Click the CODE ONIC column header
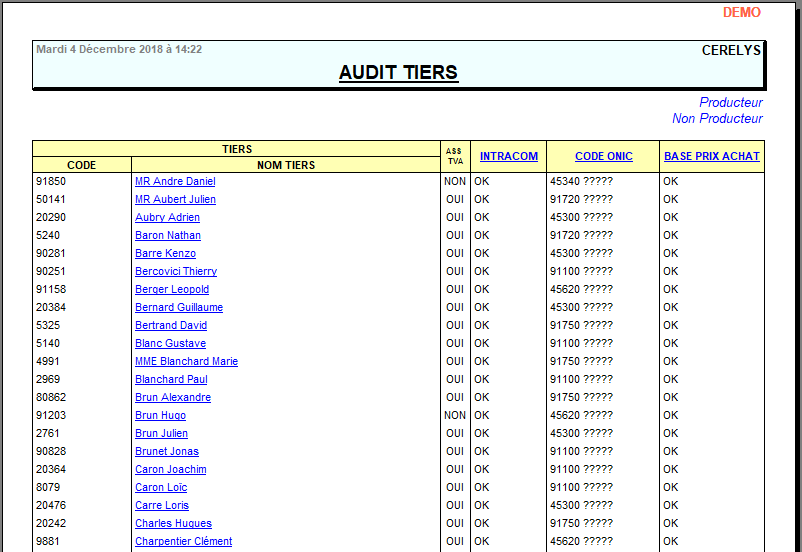The image size is (802, 552). (x=604, y=157)
